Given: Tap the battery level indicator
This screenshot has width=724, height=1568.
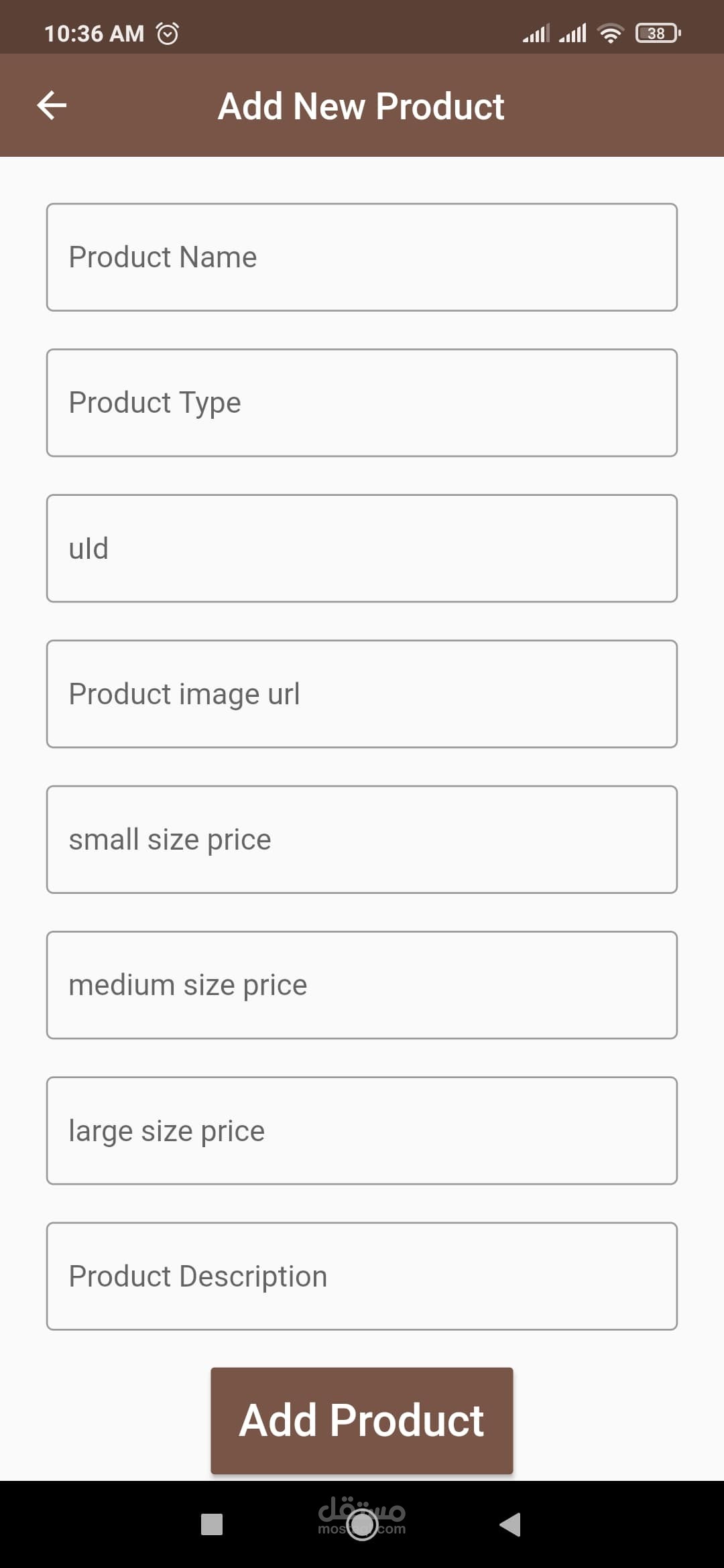Looking at the screenshot, I should 658,33.
